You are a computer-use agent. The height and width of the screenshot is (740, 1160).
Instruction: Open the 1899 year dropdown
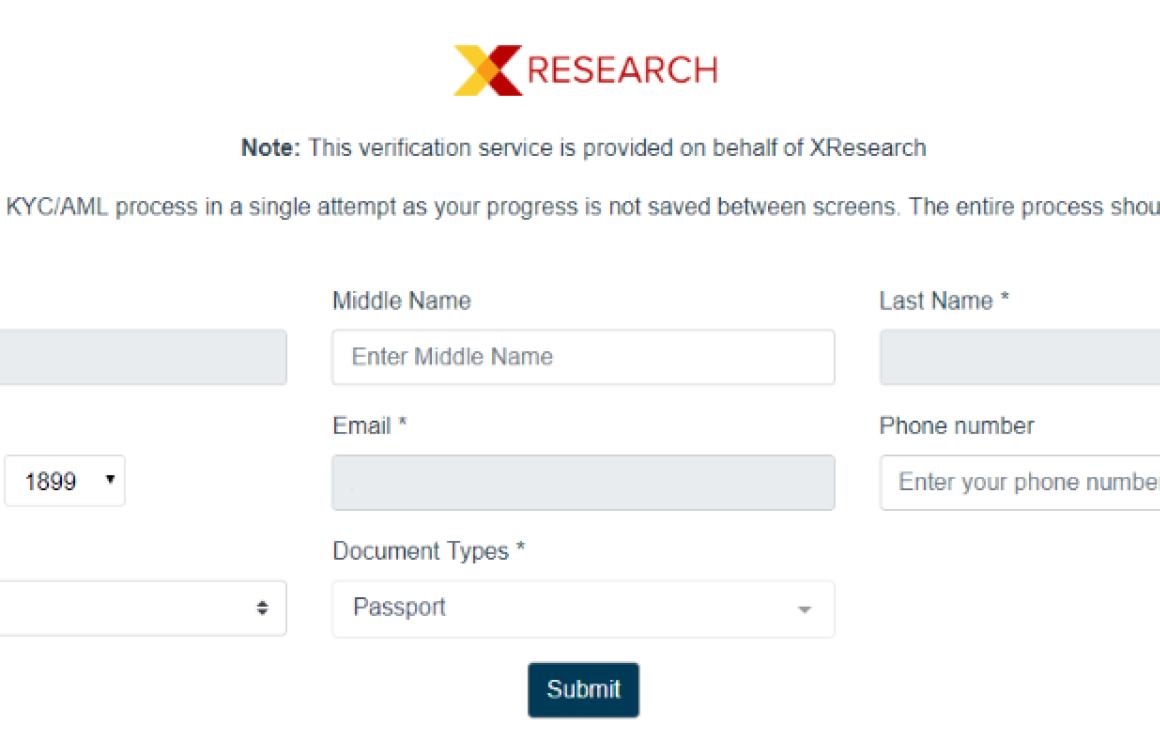pos(65,481)
